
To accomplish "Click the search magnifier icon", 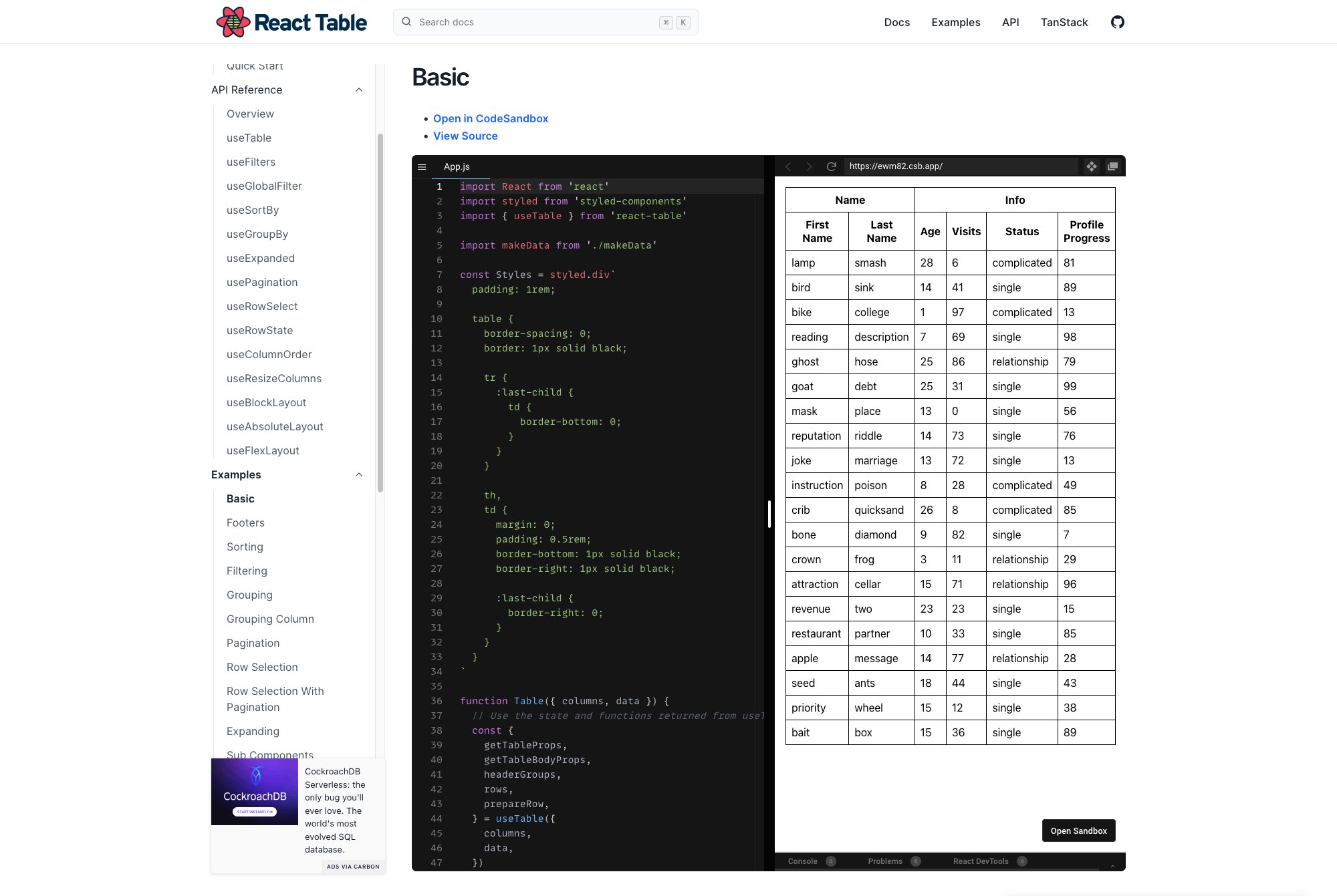I will click(x=406, y=22).
